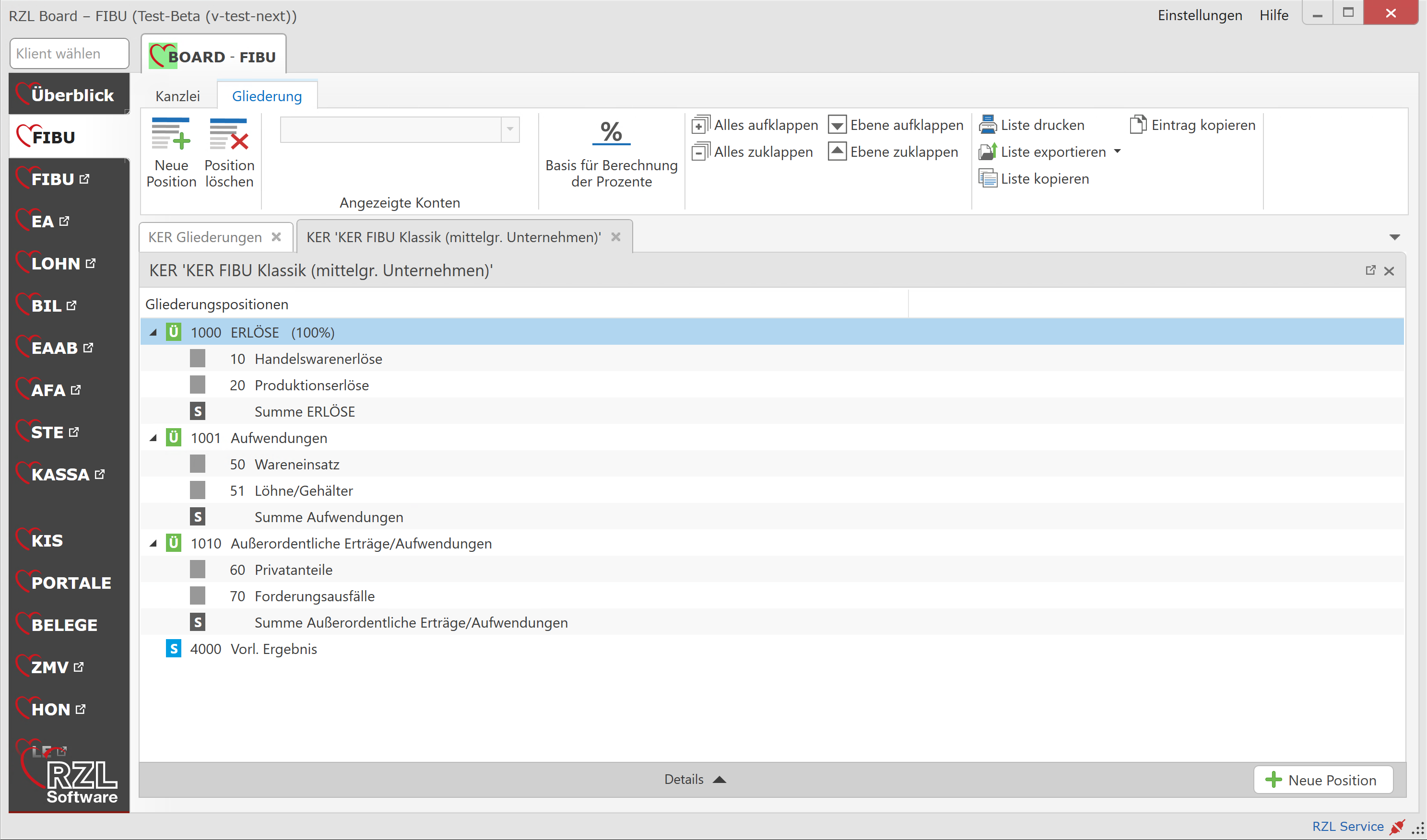Screen dimensions: 1427x840
Task: Click the RZL Service link
Action: [x=1347, y=826]
